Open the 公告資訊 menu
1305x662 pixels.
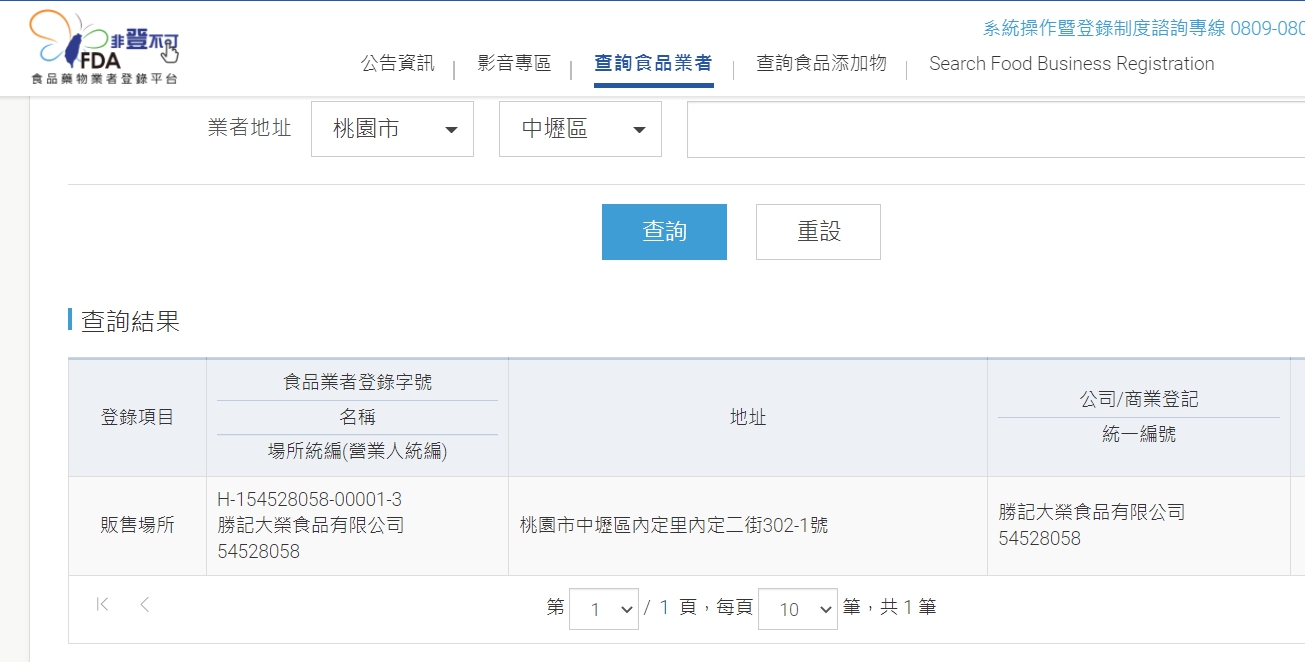pos(397,64)
